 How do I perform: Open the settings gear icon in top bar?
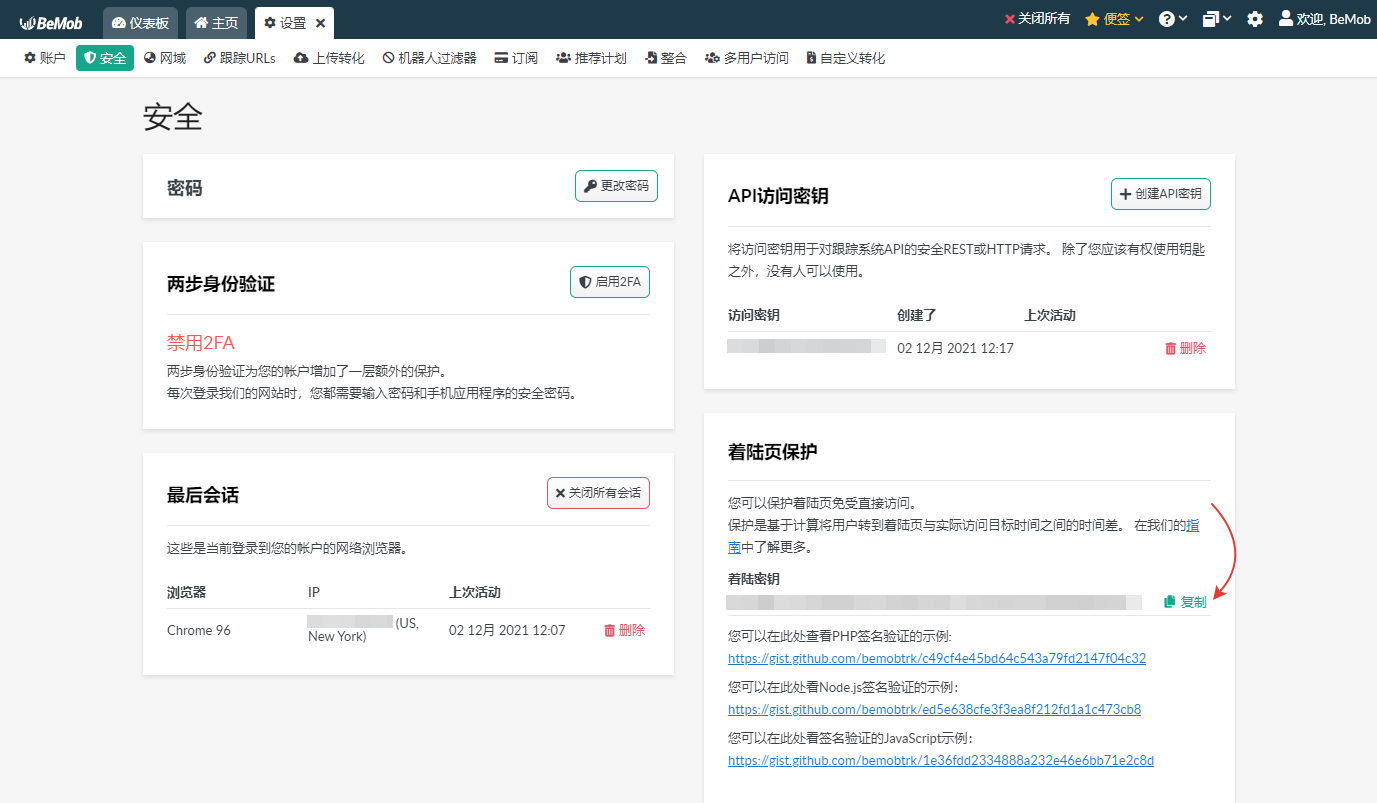tap(1255, 19)
